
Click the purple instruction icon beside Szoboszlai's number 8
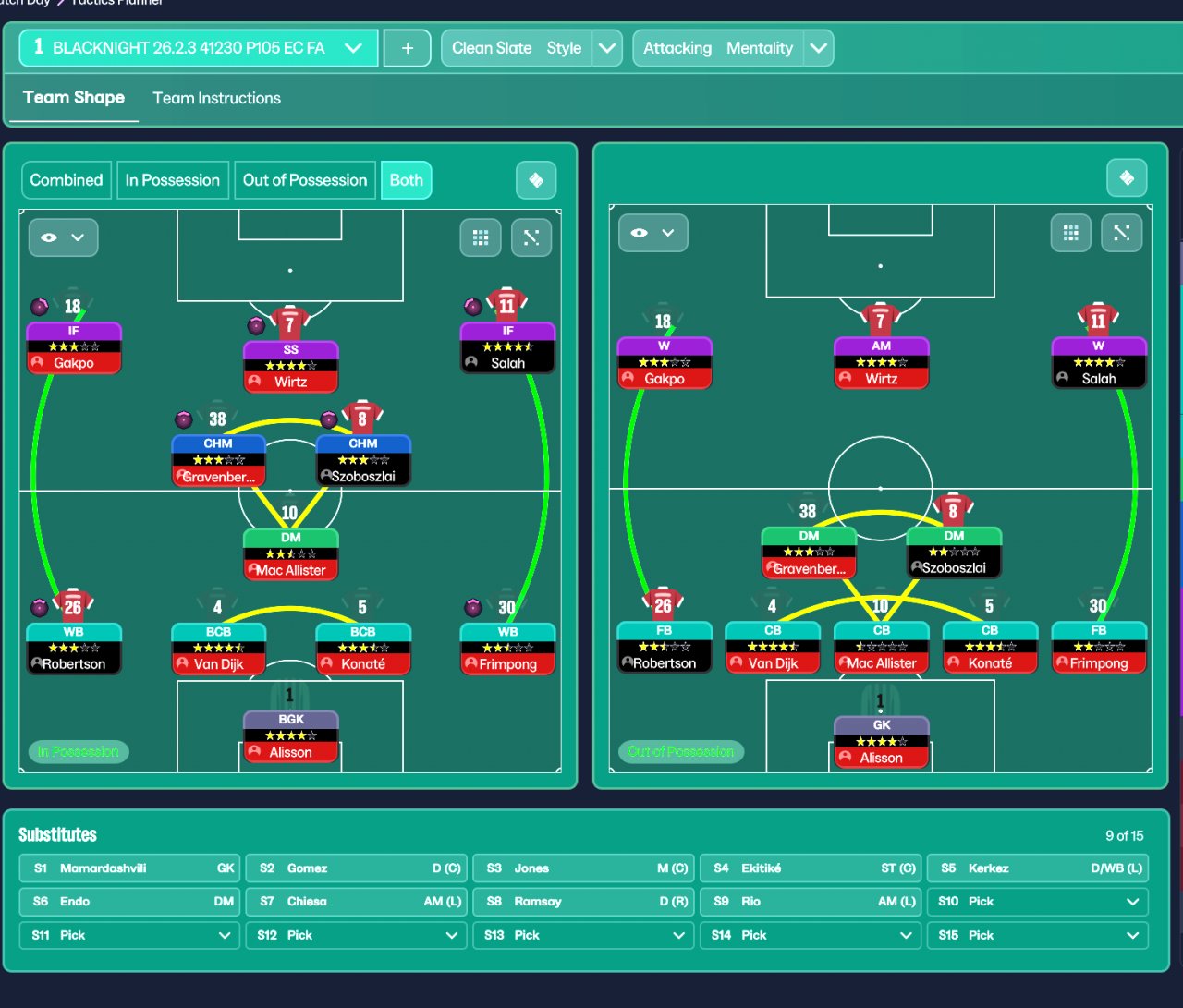click(328, 419)
